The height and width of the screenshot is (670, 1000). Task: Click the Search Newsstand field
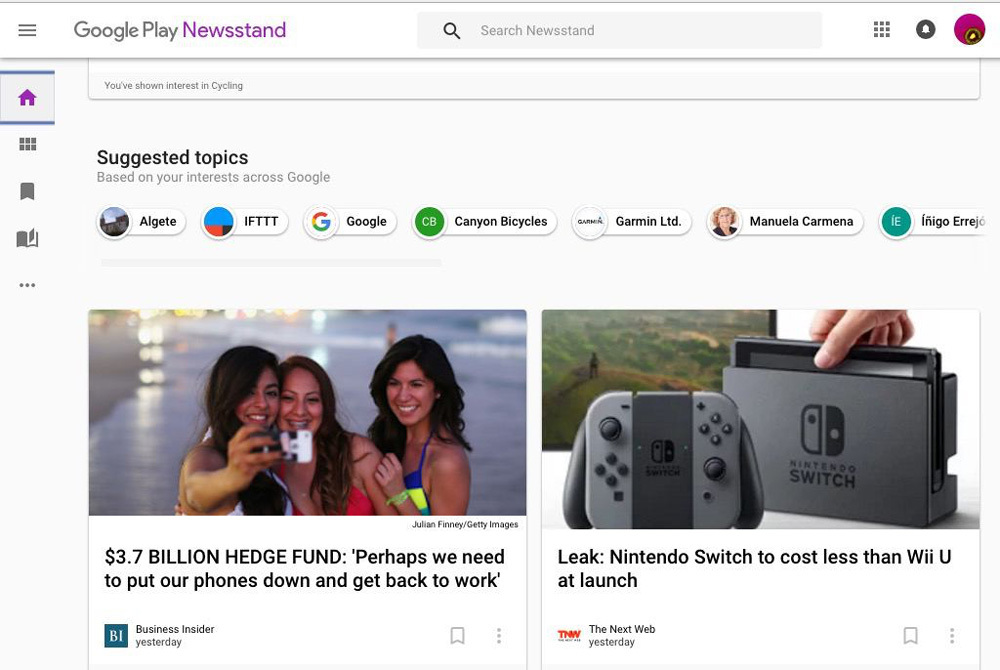tap(640, 31)
